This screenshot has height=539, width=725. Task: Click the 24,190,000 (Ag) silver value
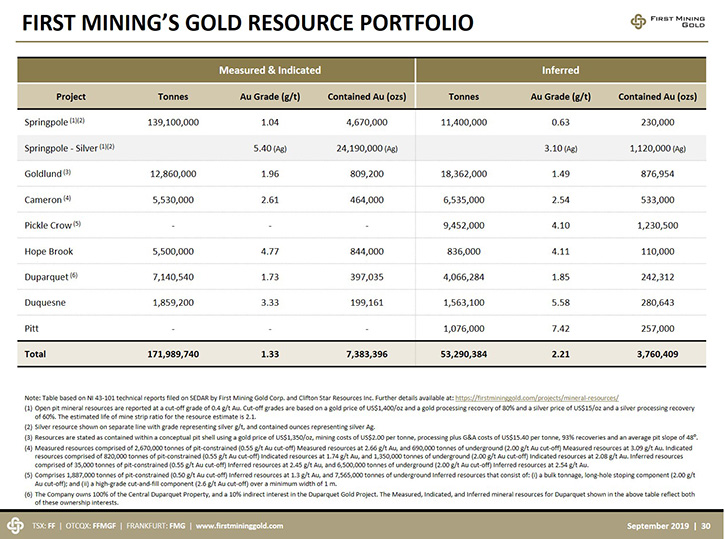(x=367, y=148)
